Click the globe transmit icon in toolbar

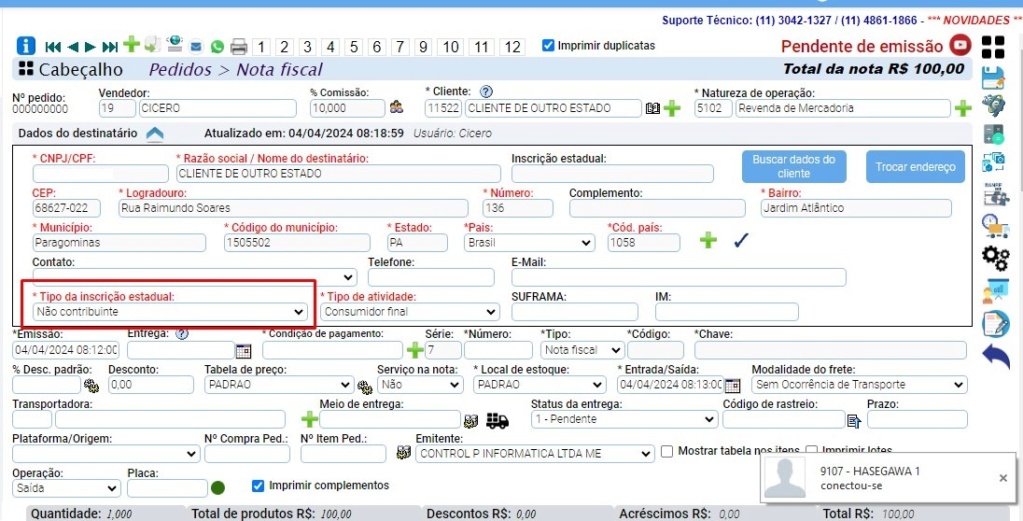(x=174, y=44)
